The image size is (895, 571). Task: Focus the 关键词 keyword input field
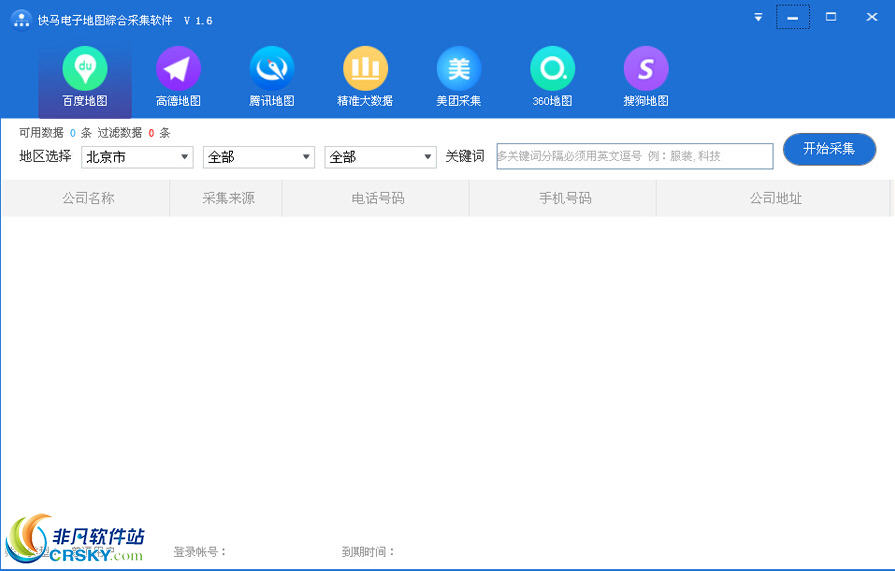coord(635,156)
